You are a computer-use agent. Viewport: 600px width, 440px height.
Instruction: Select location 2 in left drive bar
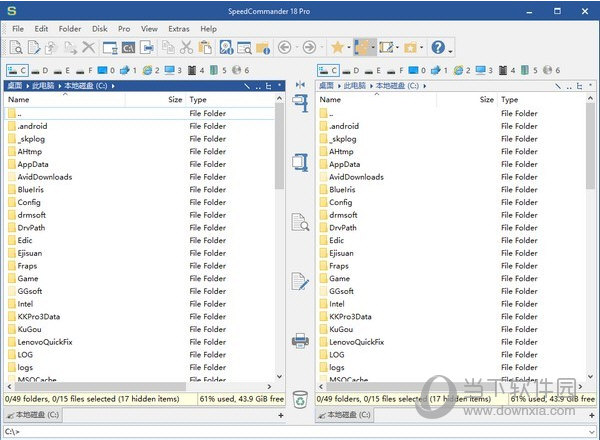(151, 70)
